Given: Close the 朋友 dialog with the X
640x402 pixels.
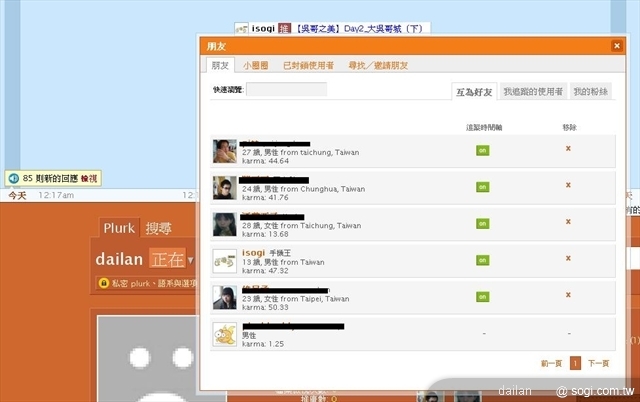Looking at the screenshot, I should point(616,46).
